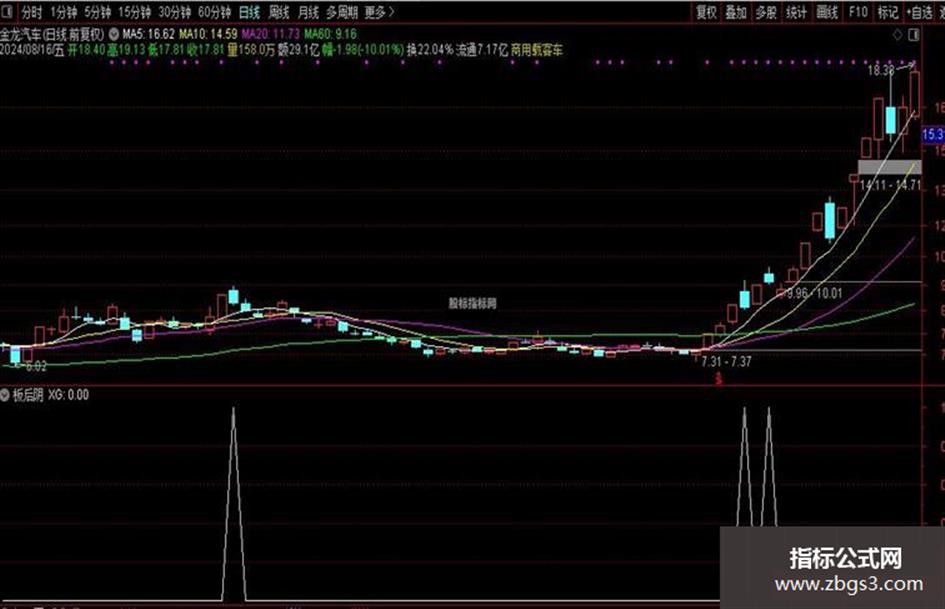
Task: Open F10 company information
Action: click(x=858, y=12)
